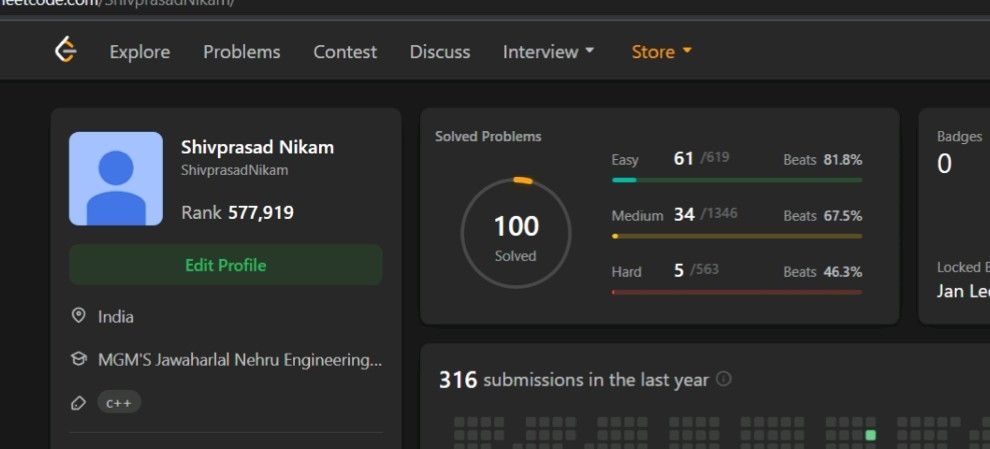This screenshot has height=449, width=990.
Task: Click the highlighted green submission day cell
Action: point(871,435)
